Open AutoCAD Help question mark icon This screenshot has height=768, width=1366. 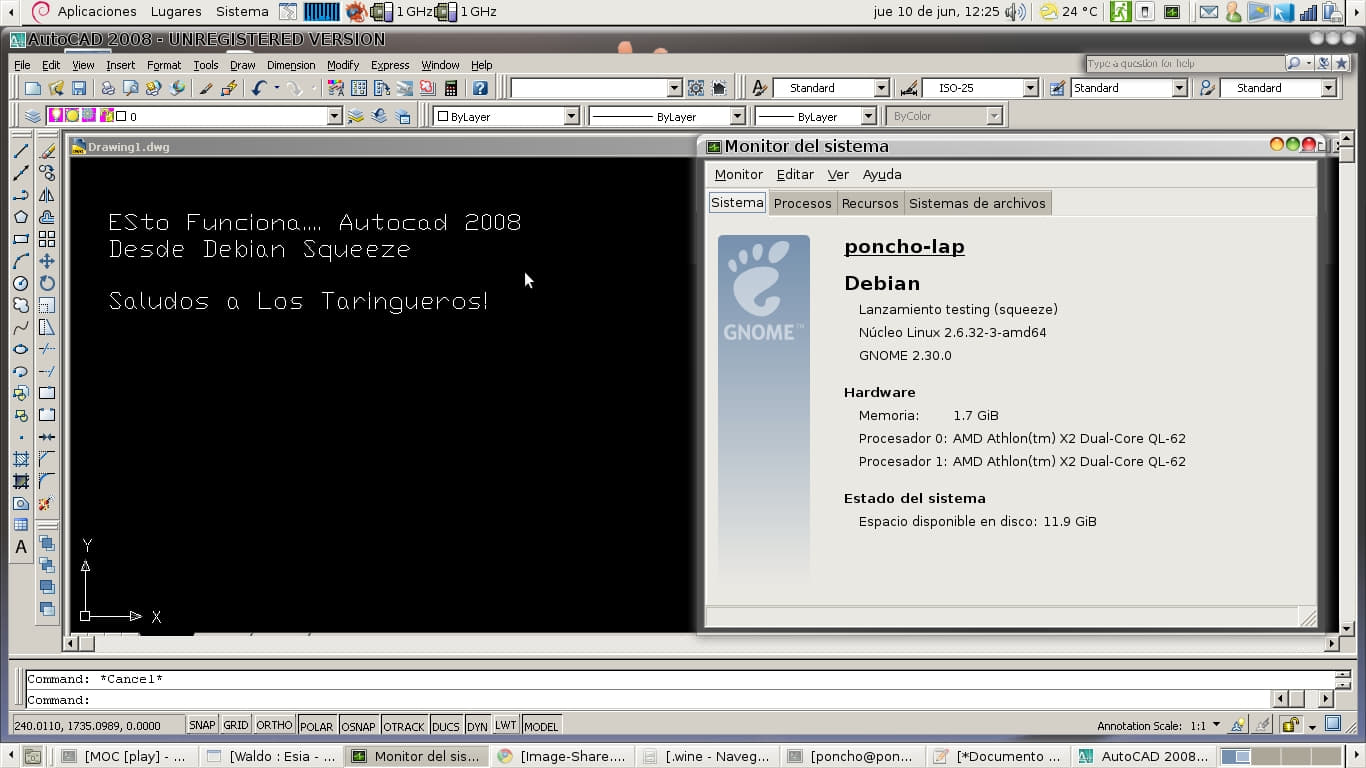click(480, 88)
